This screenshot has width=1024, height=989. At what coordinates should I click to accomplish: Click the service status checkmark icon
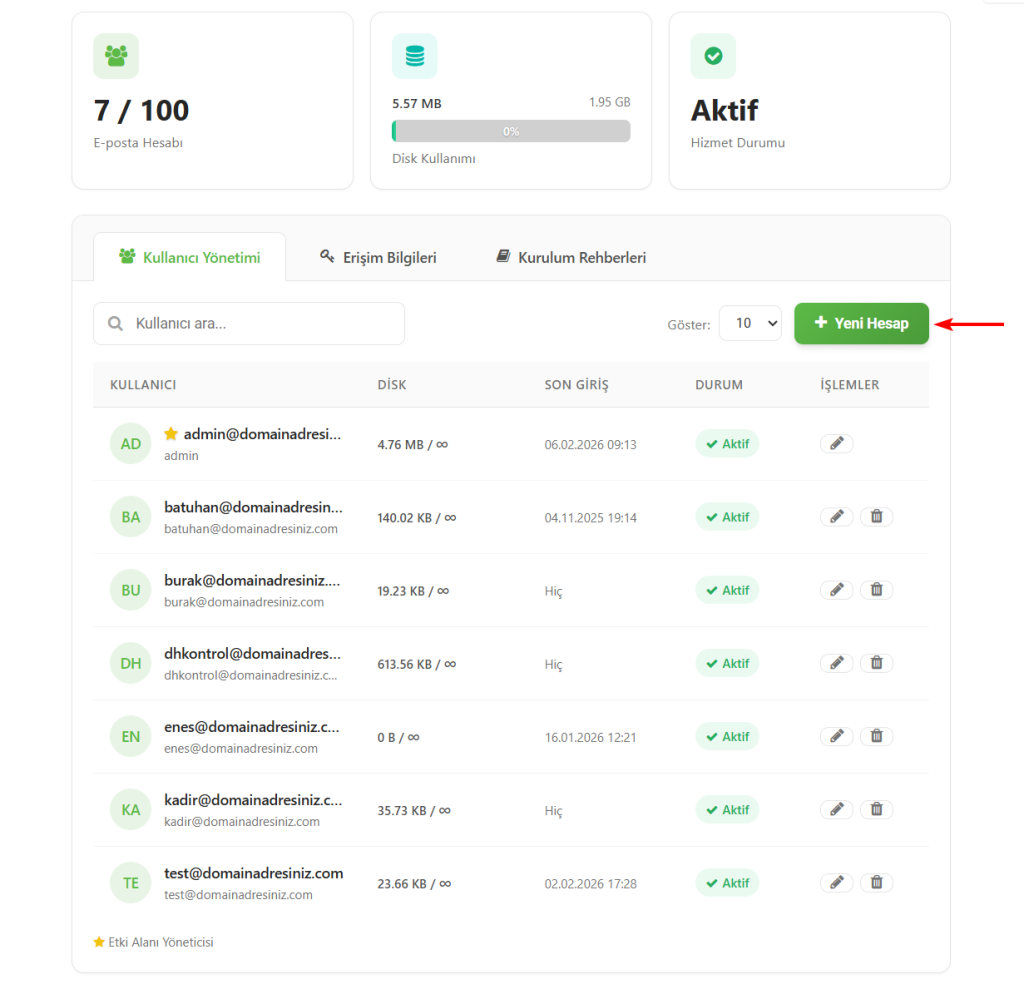[713, 57]
